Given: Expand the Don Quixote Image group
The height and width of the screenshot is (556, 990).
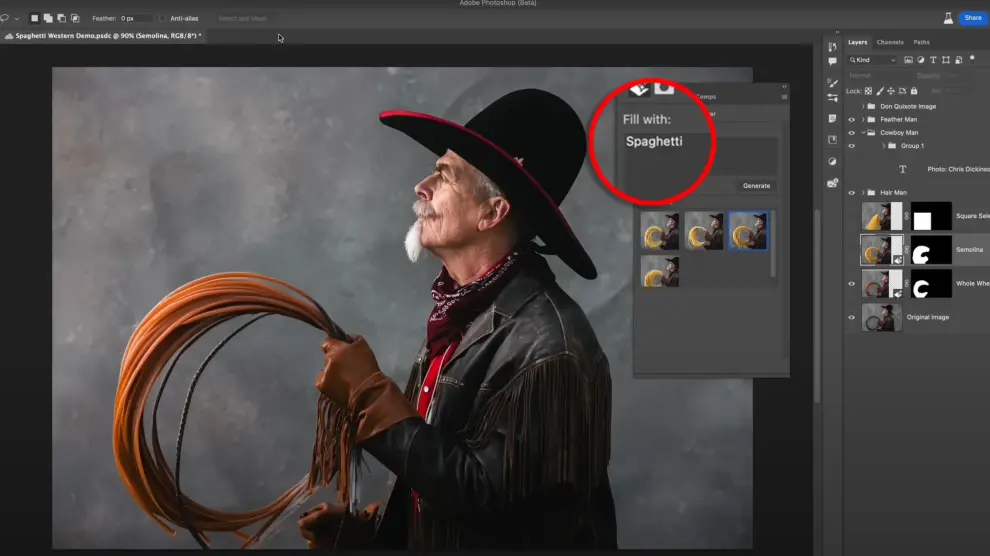Looking at the screenshot, I should point(863,106).
